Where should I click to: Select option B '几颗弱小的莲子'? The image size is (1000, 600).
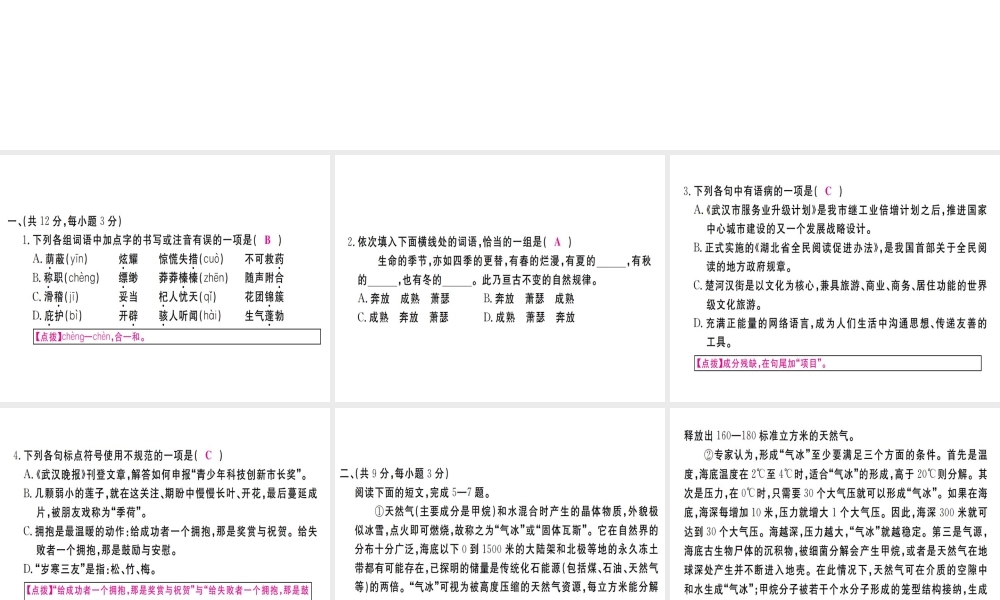pyautogui.click(x=170, y=502)
